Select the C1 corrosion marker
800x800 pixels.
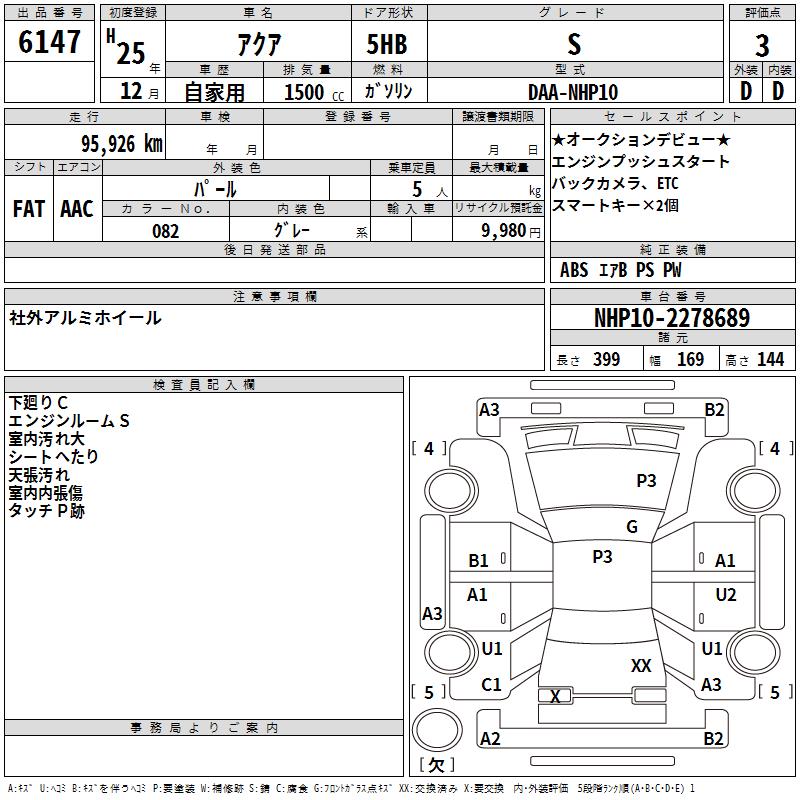(491, 685)
